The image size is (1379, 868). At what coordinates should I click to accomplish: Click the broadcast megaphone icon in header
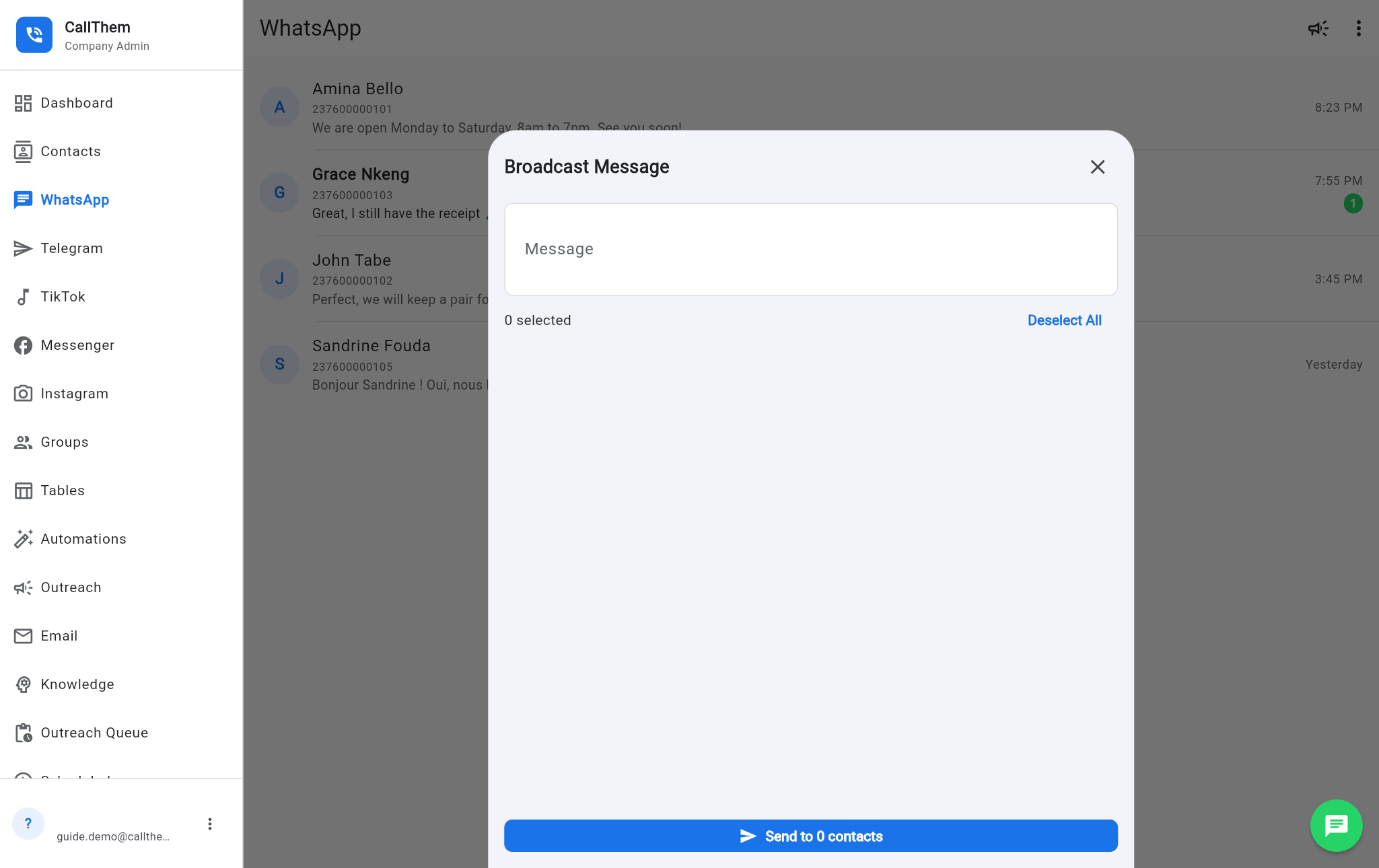click(1318, 28)
